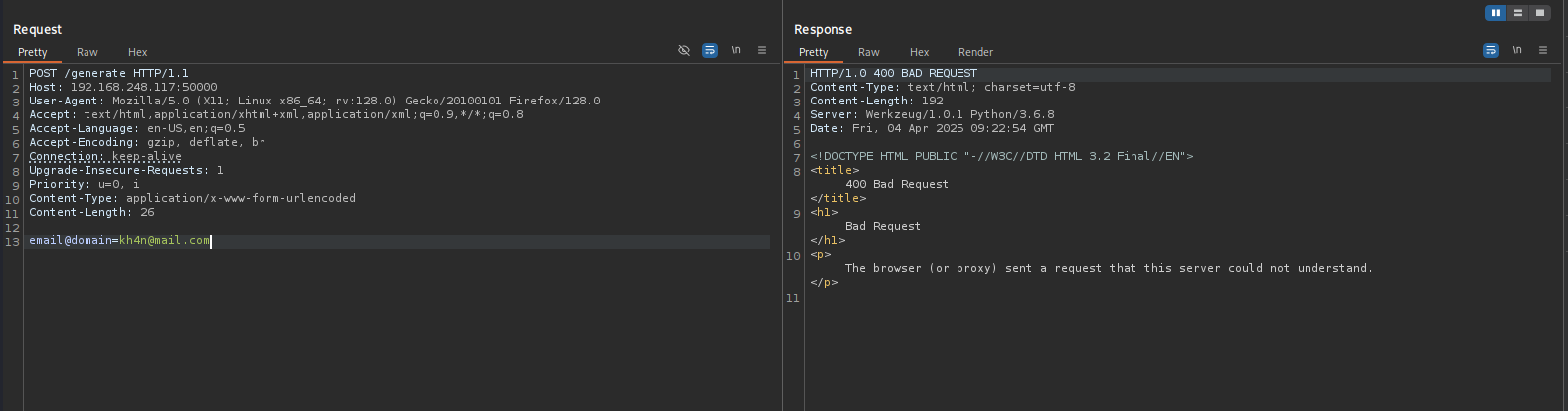Click the Accept-Encoding header line

tap(147, 142)
